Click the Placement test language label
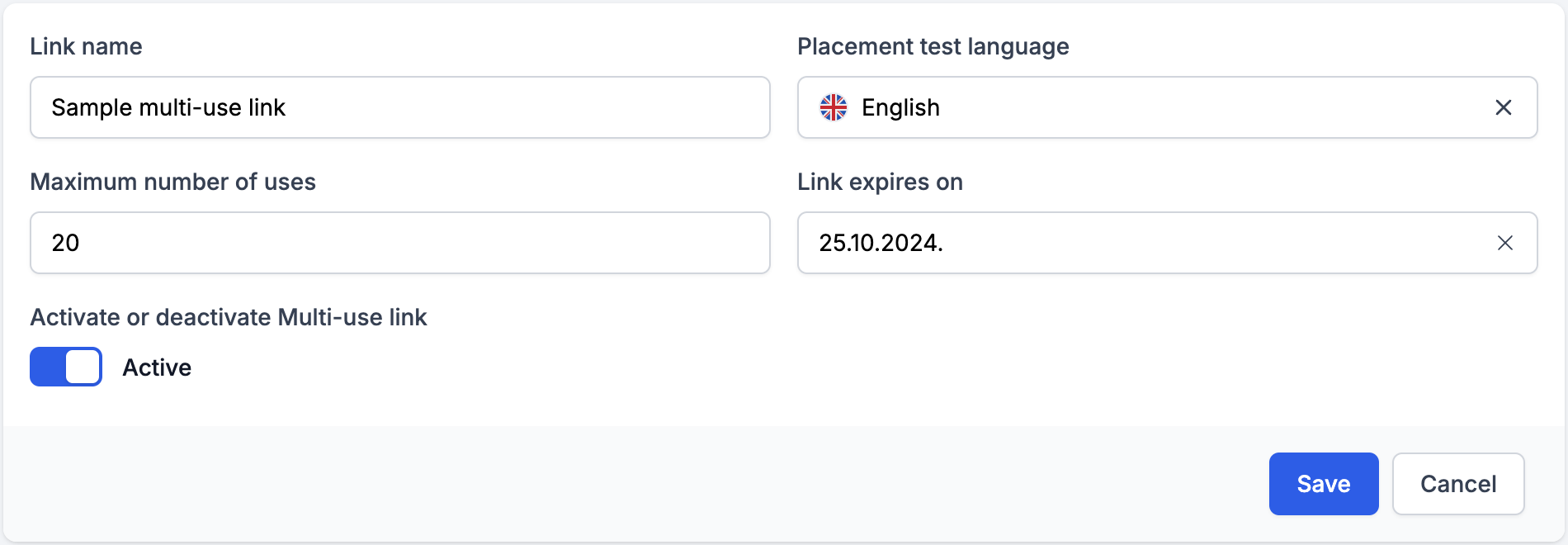The width and height of the screenshot is (1568, 545). (x=933, y=46)
